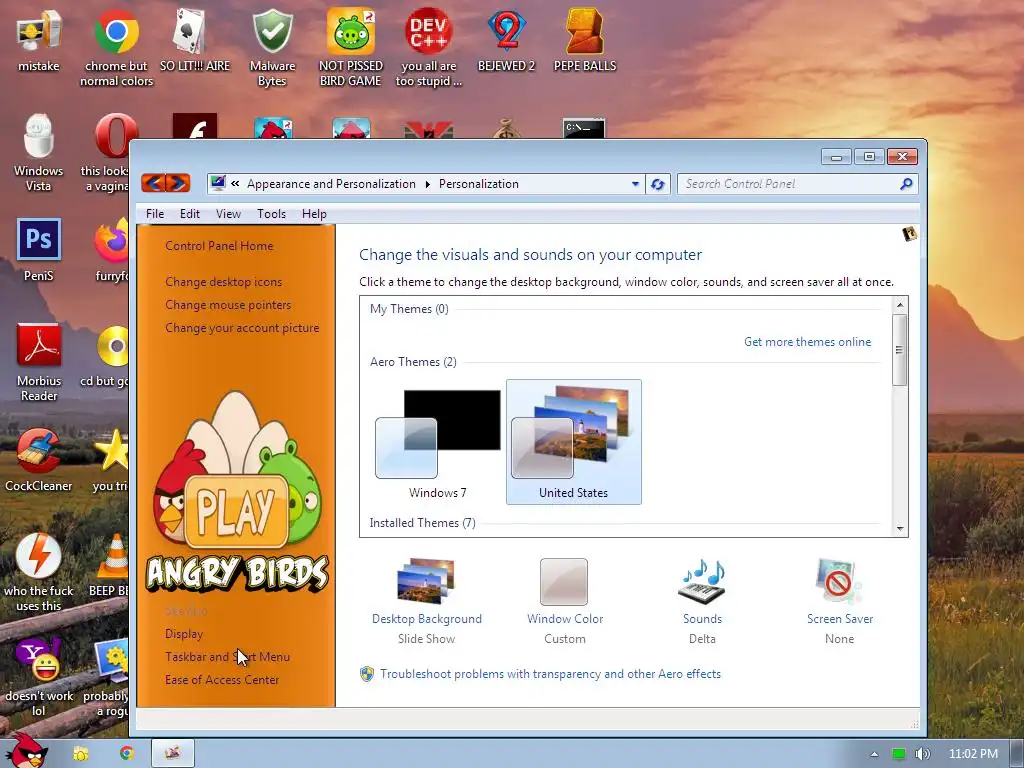The image size is (1024, 768).
Task: Click the themes list scroll-down arrow
Action: (x=900, y=528)
